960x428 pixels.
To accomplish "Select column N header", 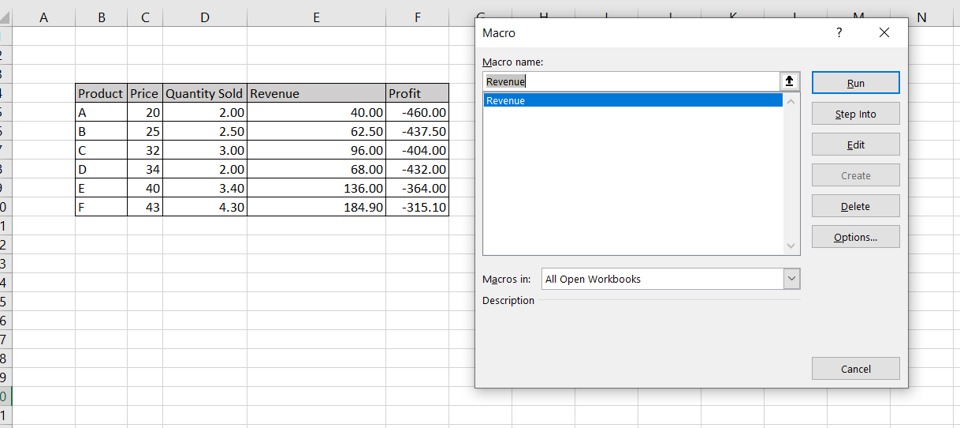I will coord(921,18).
